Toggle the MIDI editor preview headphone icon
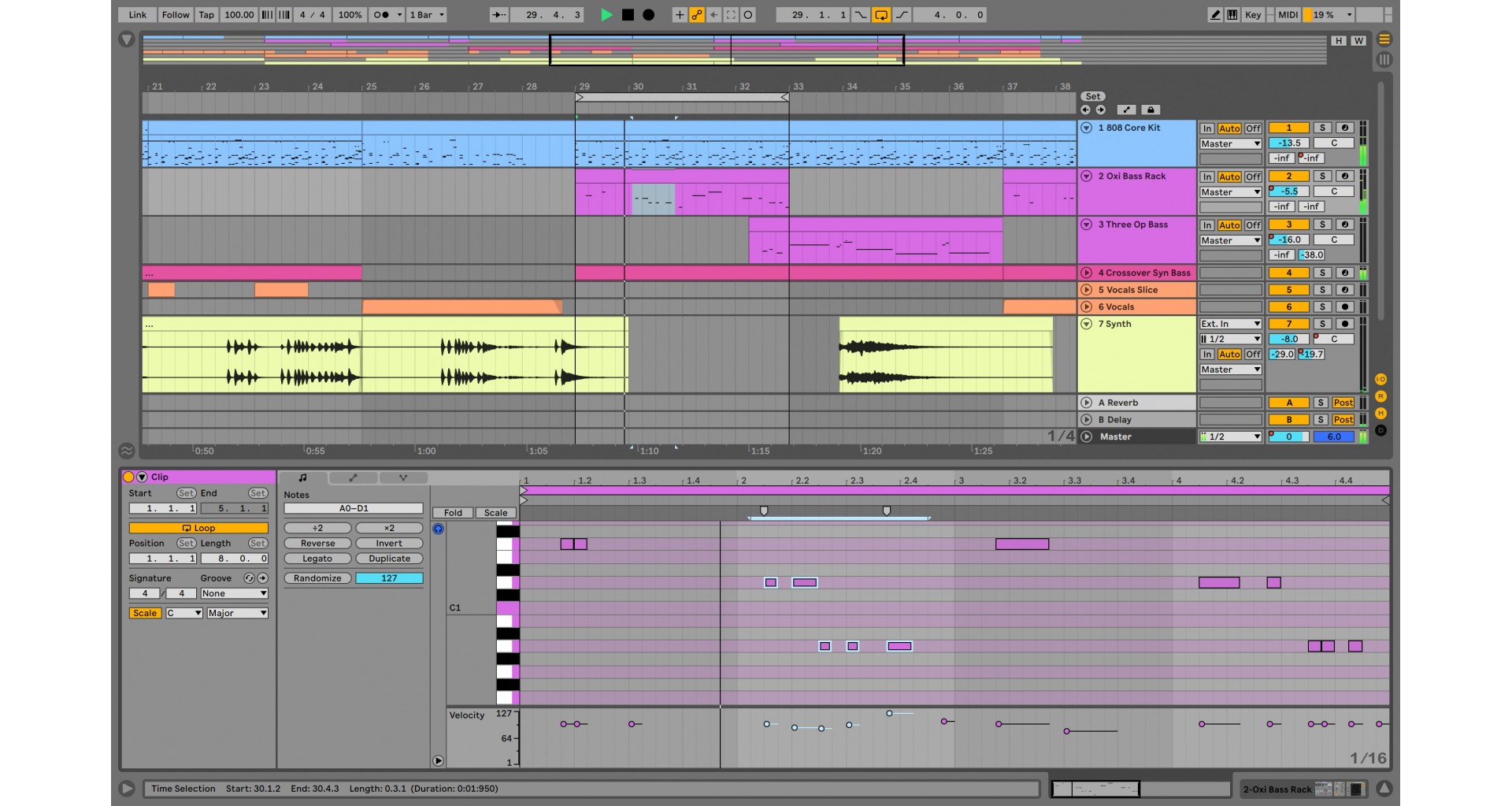The height and width of the screenshot is (806, 1512). 439,529
